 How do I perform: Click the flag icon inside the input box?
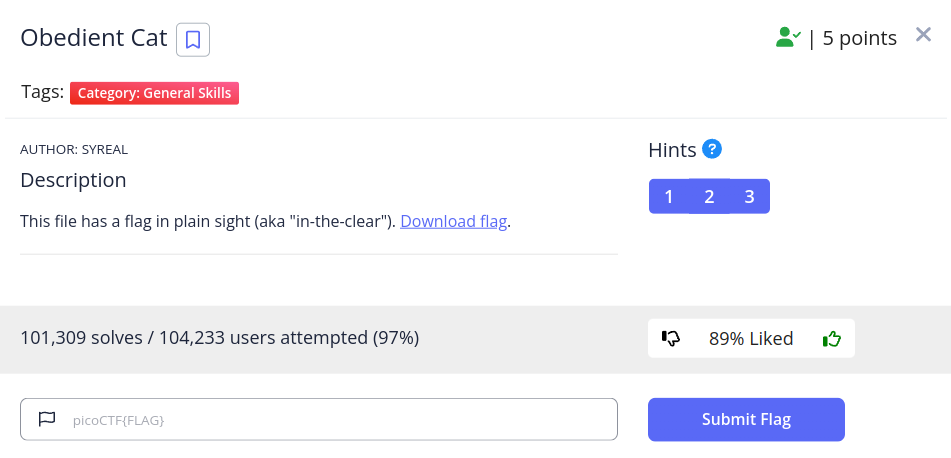(47, 420)
